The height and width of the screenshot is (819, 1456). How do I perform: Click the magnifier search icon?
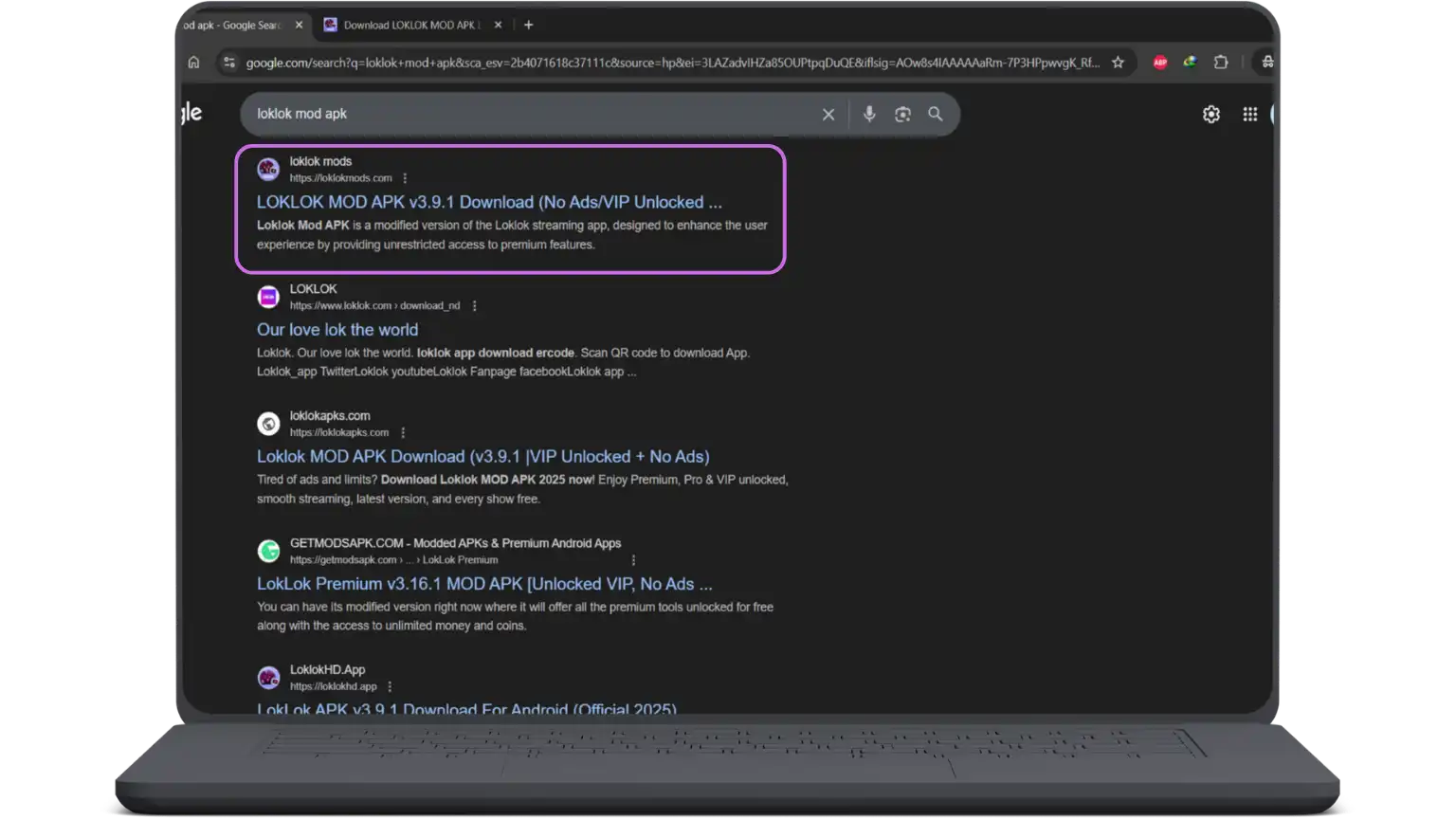tap(936, 115)
